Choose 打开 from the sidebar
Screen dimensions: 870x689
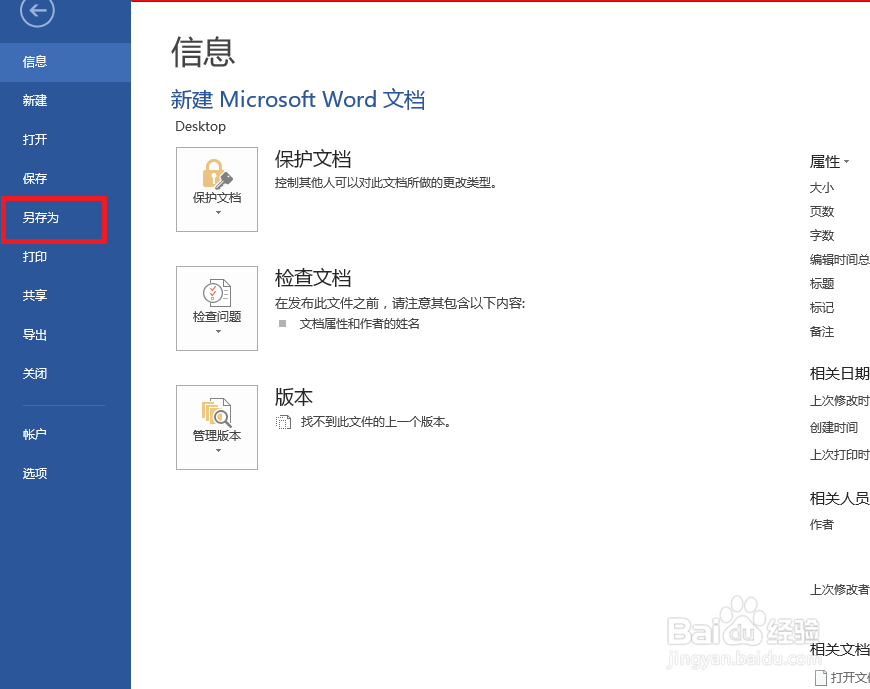[65, 139]
